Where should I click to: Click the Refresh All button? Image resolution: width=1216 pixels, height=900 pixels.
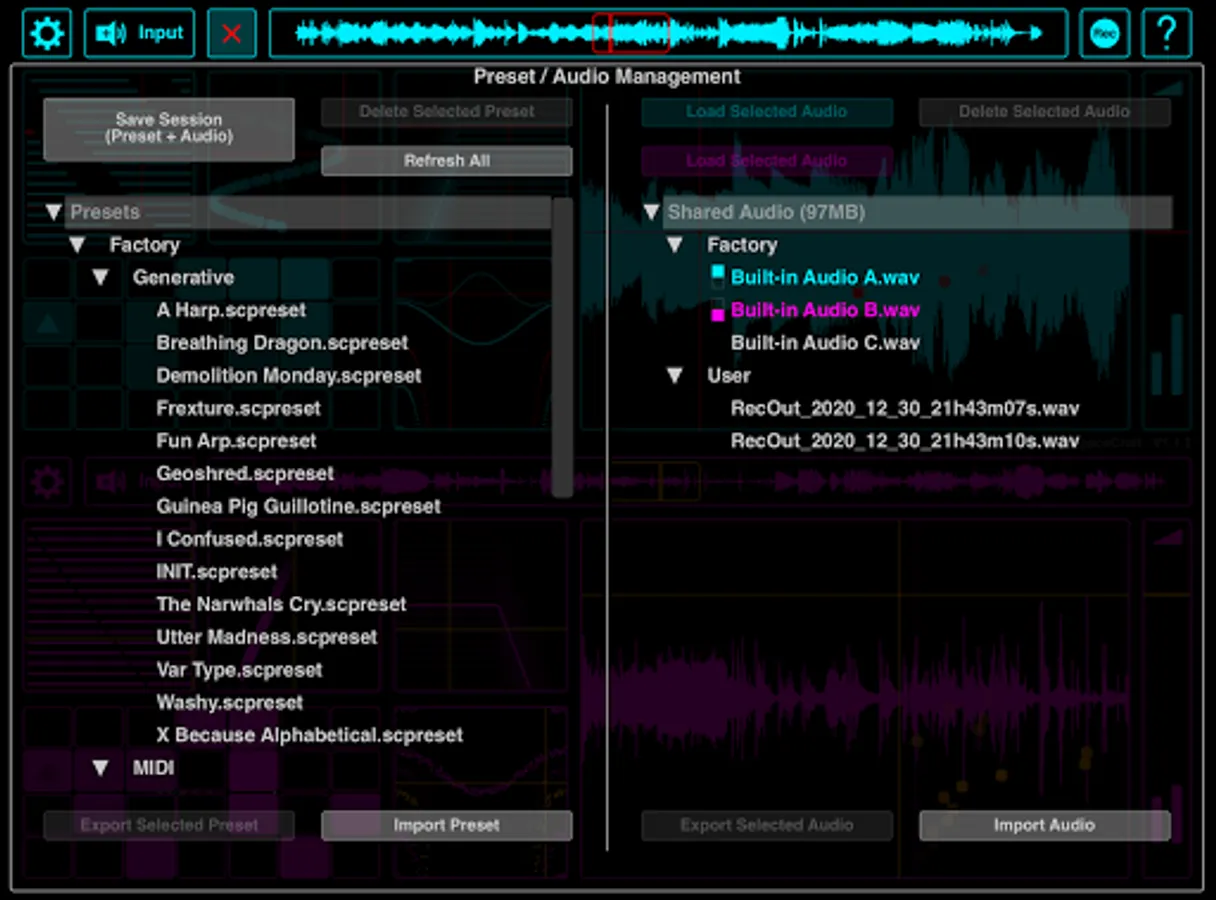[446, 161]
